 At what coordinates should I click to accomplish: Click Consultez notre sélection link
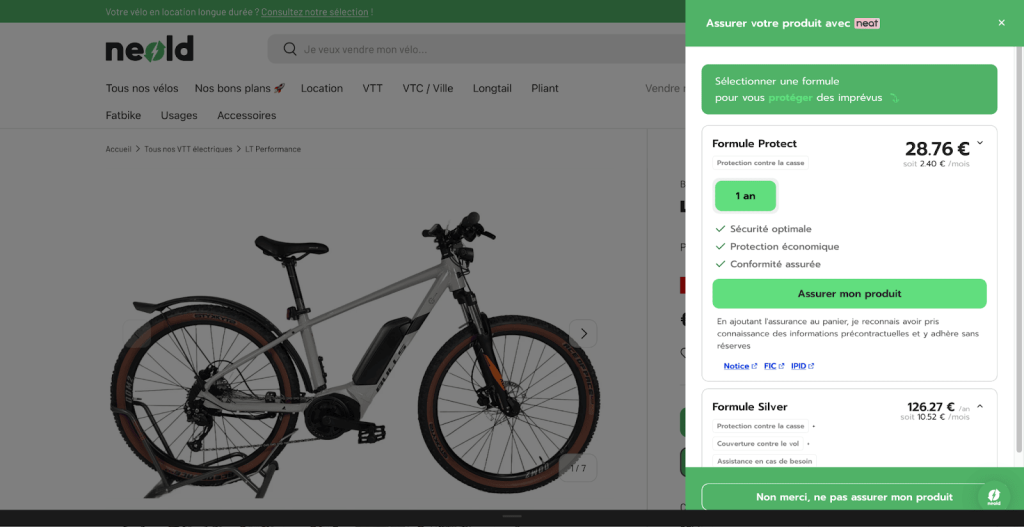[315, 12]
